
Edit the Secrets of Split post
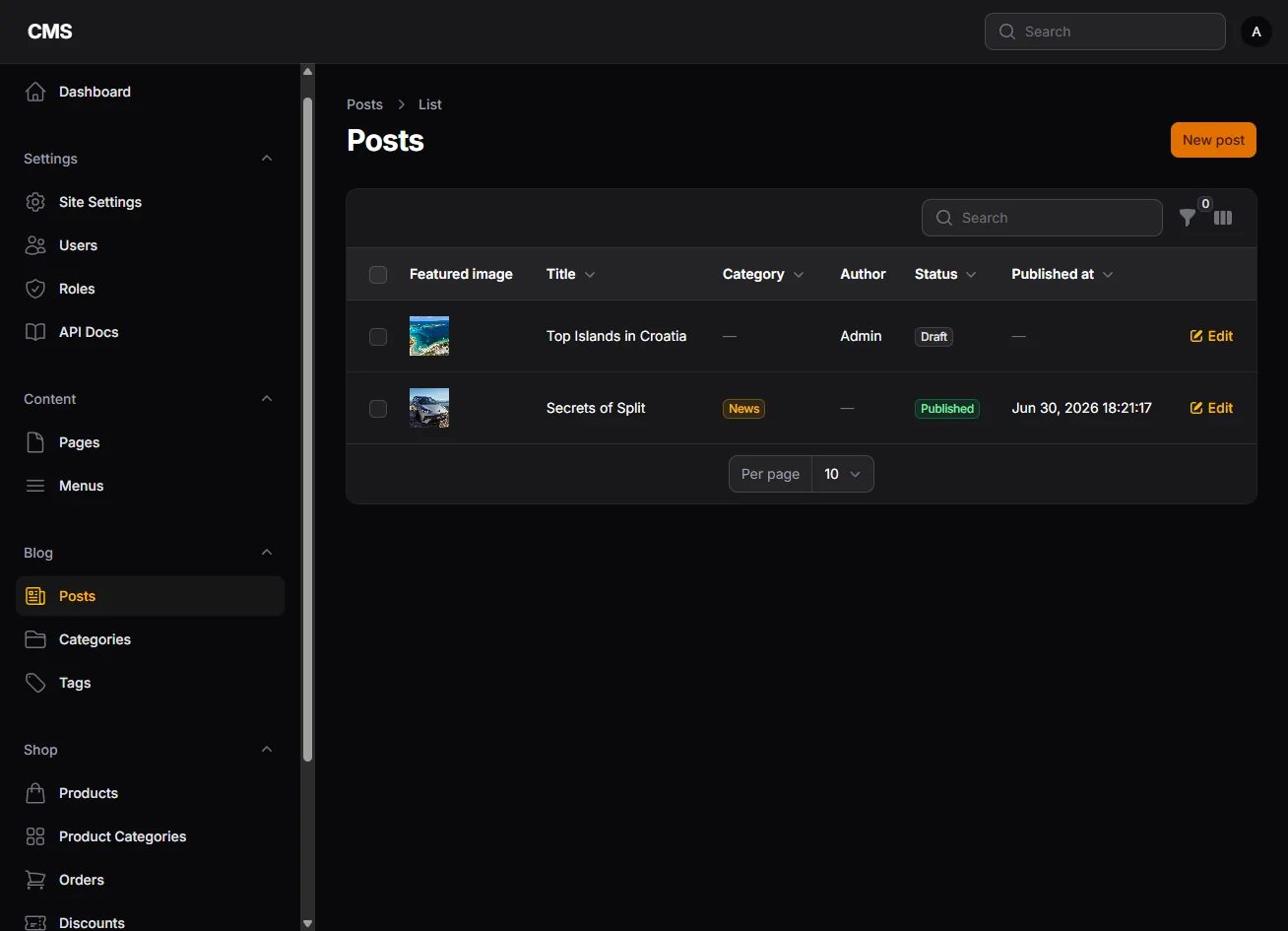(x=1211, y=408)
